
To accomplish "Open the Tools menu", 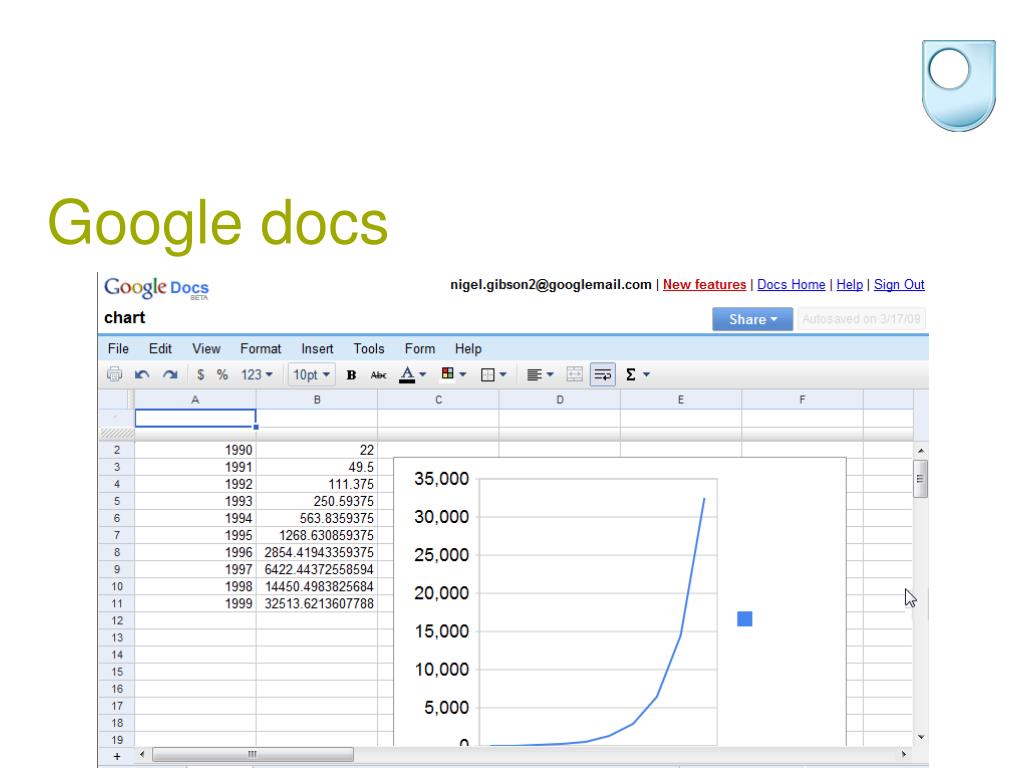I will [369, 349].
